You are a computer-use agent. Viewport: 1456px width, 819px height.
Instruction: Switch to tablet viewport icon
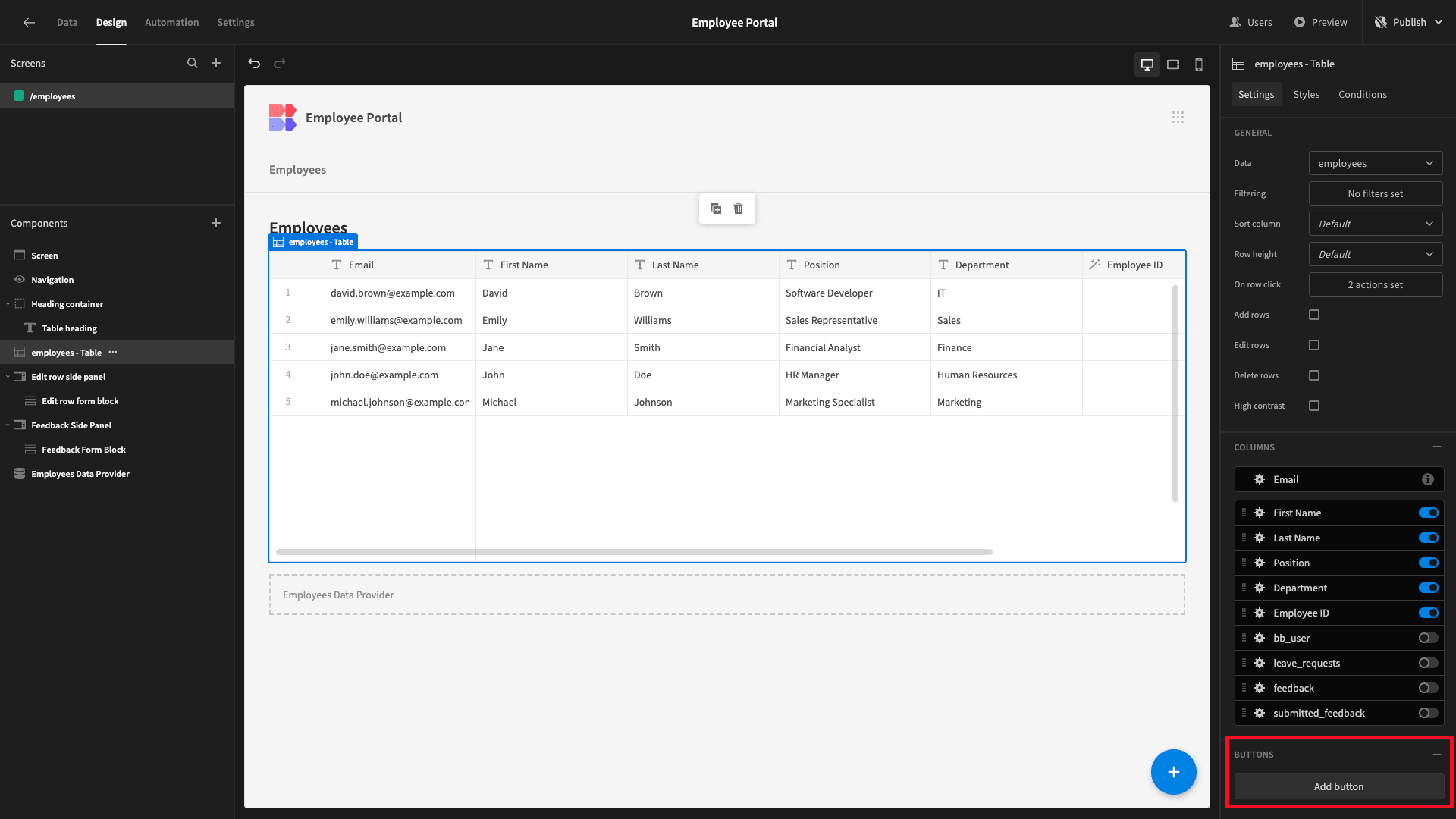[1173, 63]
